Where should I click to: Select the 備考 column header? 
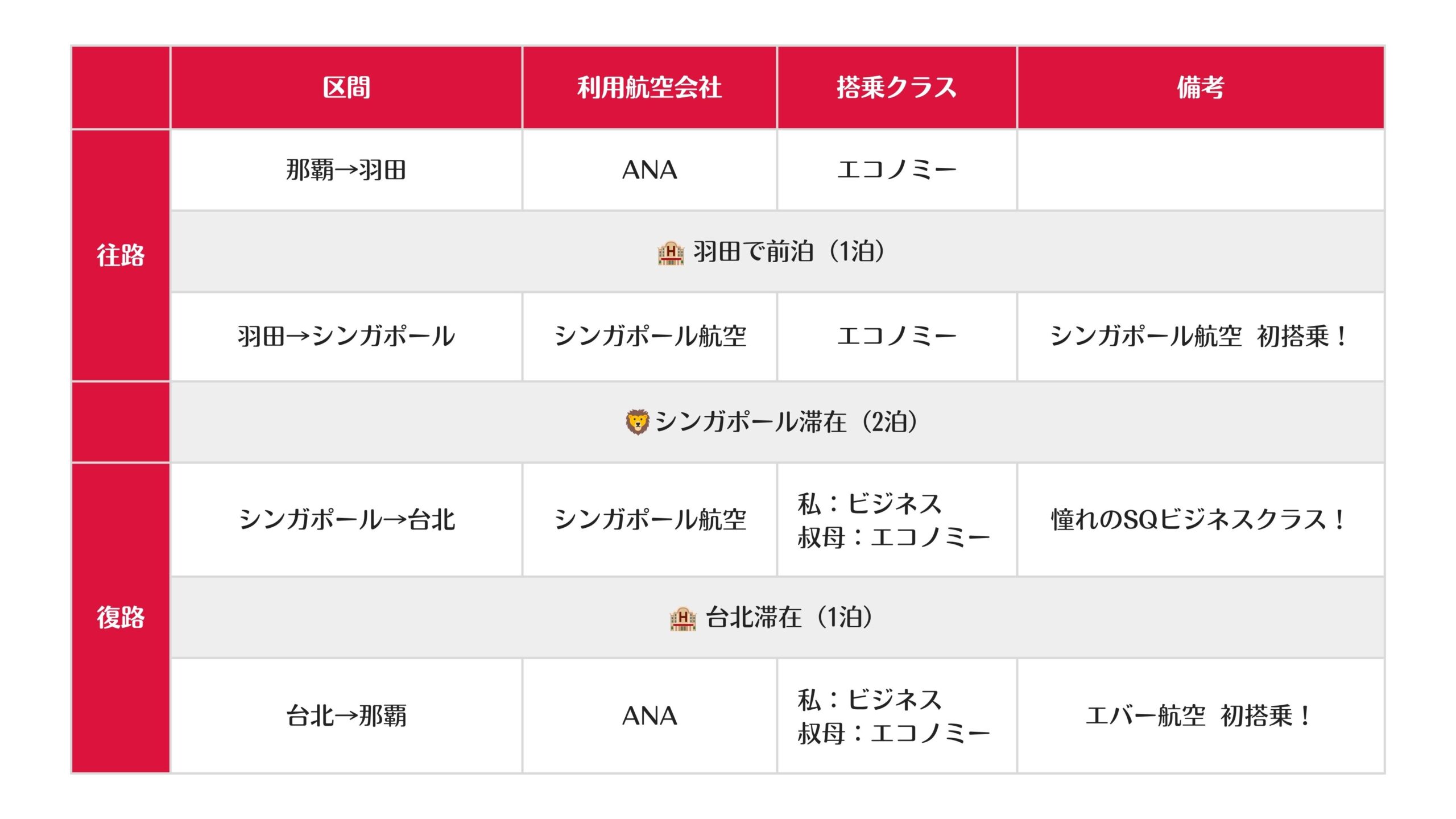[x=1201, y=88]
